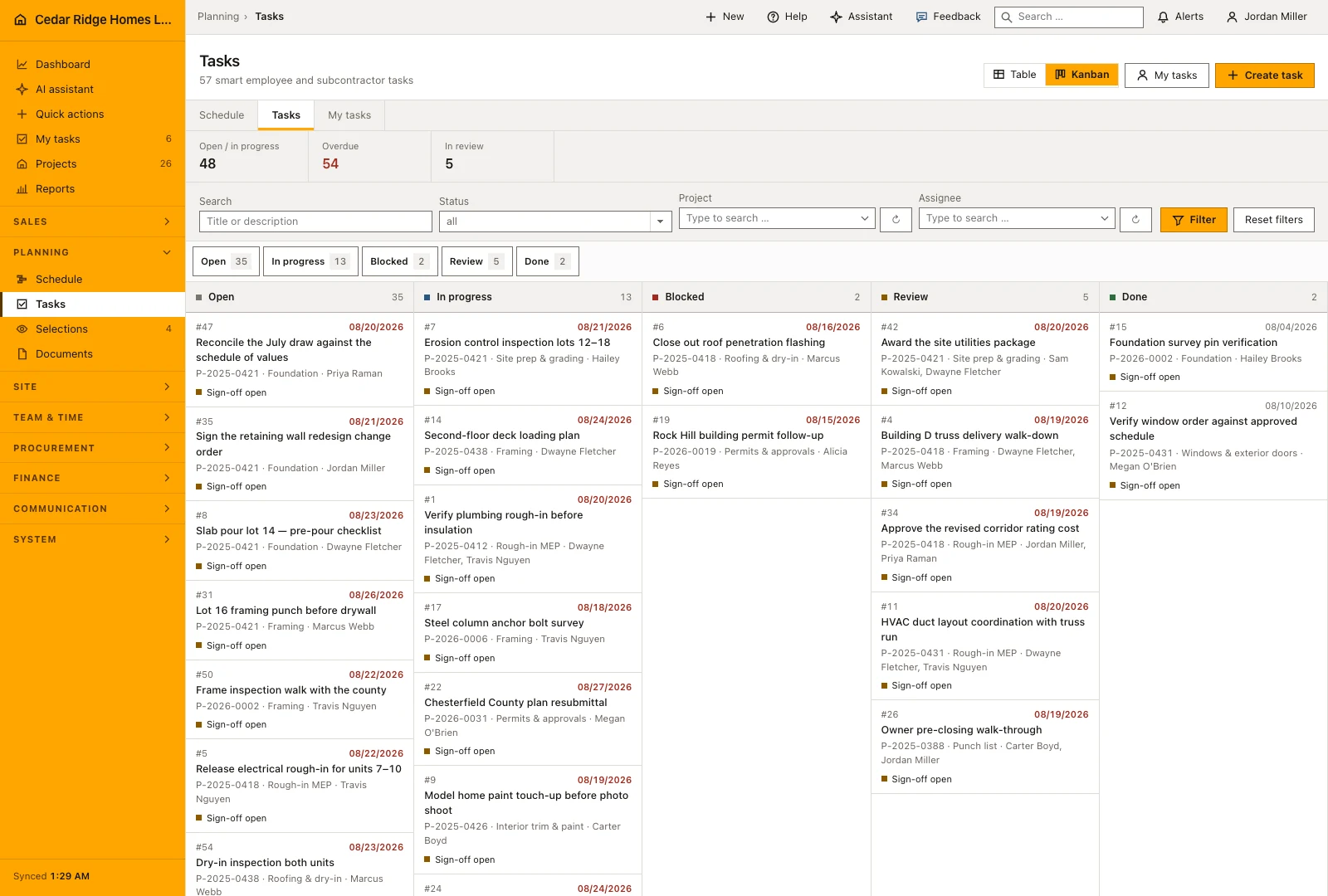Screen dimensions: 1328x896
Task: Select the Tasks tab
Action: point(286,115)
